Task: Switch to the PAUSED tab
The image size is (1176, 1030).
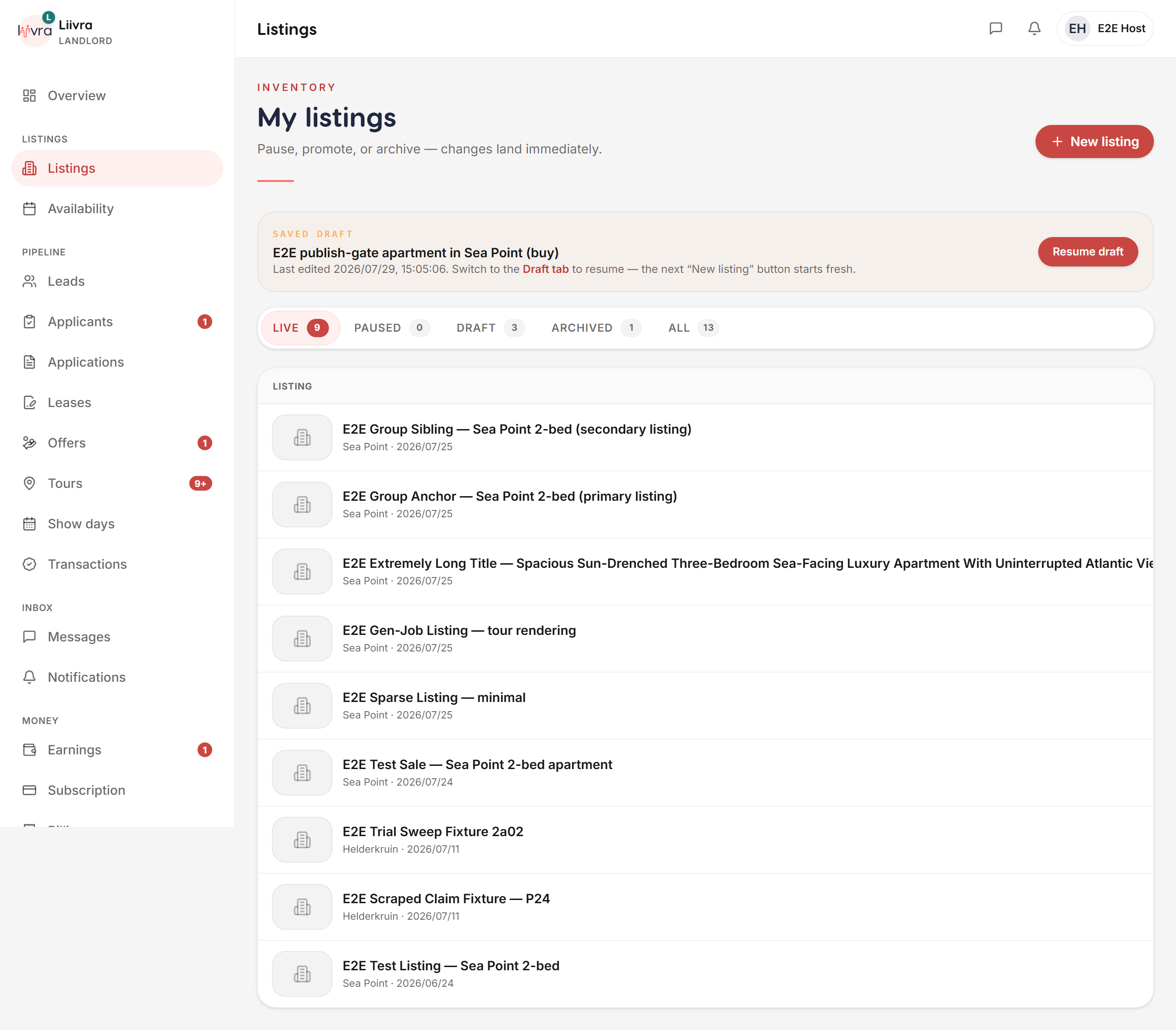Action: click(392, 328)
